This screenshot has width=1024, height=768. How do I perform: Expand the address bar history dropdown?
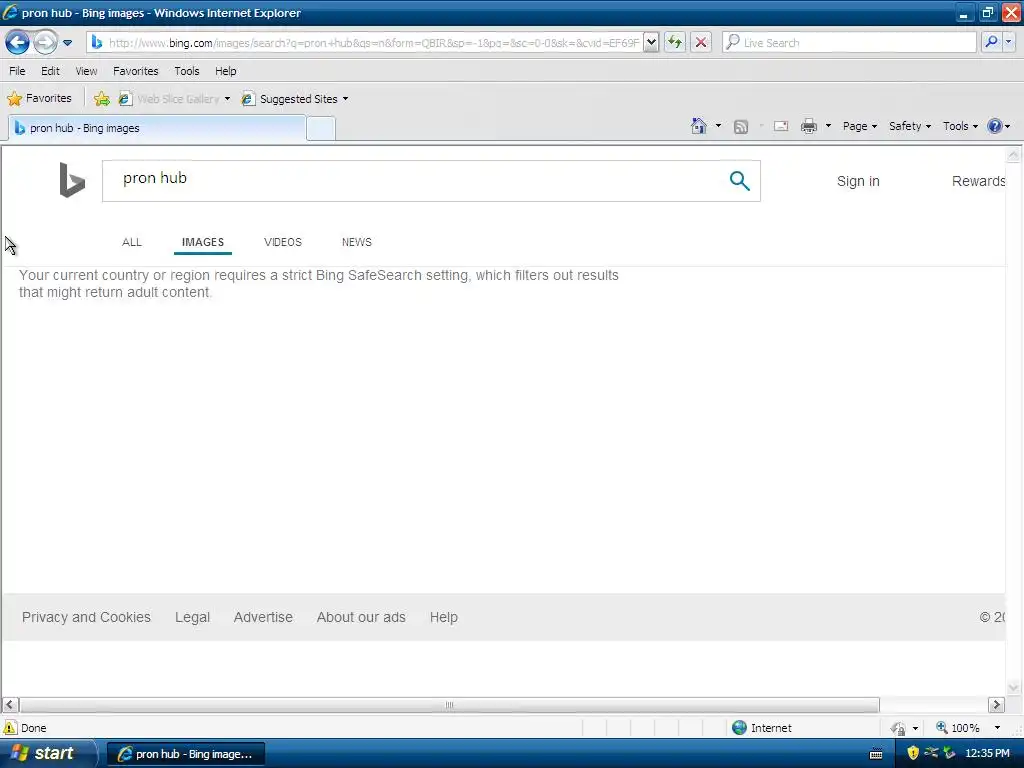pyautogui.click(x=651, y=43)
